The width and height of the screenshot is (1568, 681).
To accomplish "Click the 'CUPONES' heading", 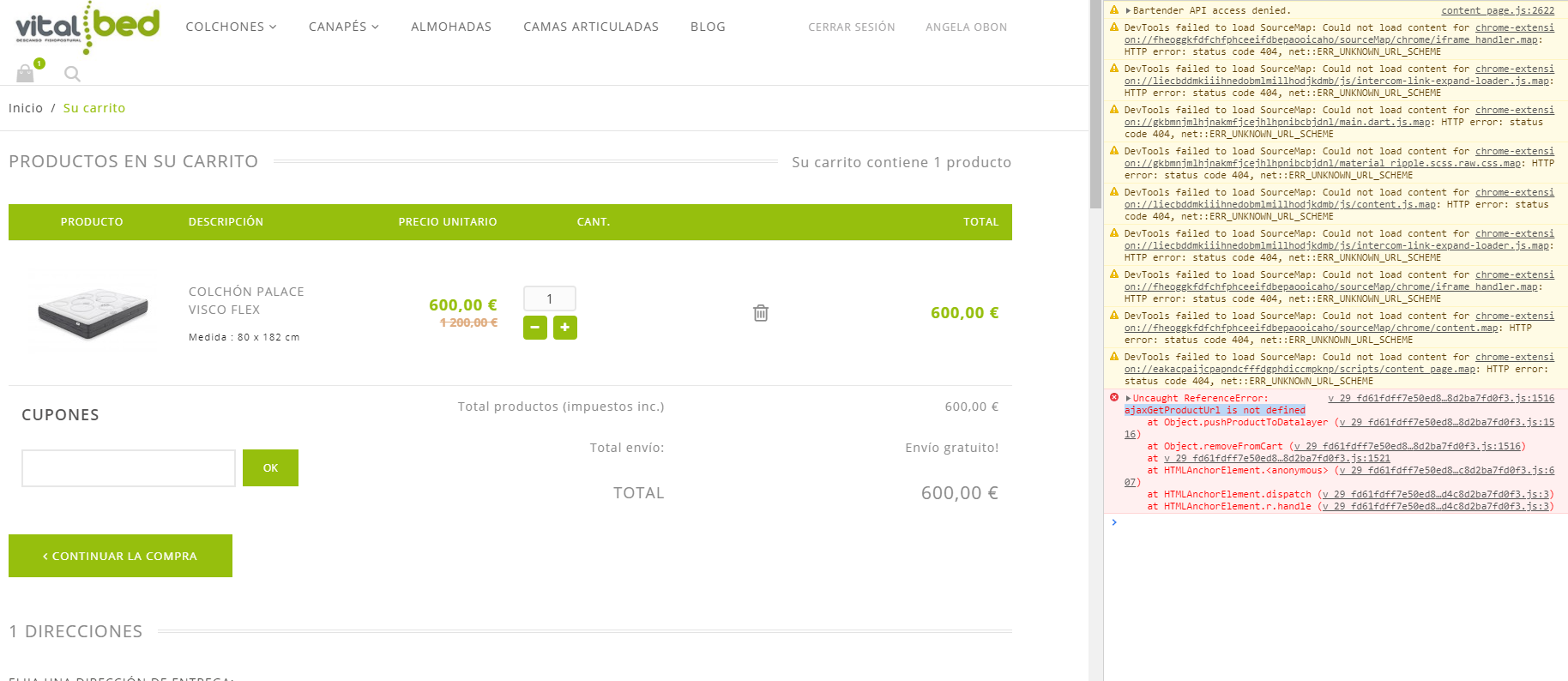I will pos(60,415).
